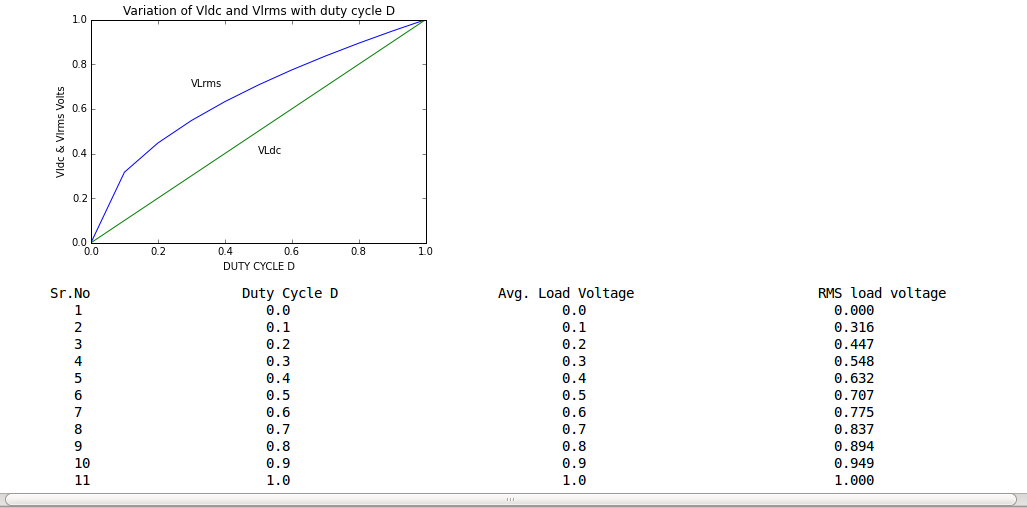The image size is (1027, 508).
Task: Select the "Avg. Load Voltage" column header
Action: click(566, 293)
